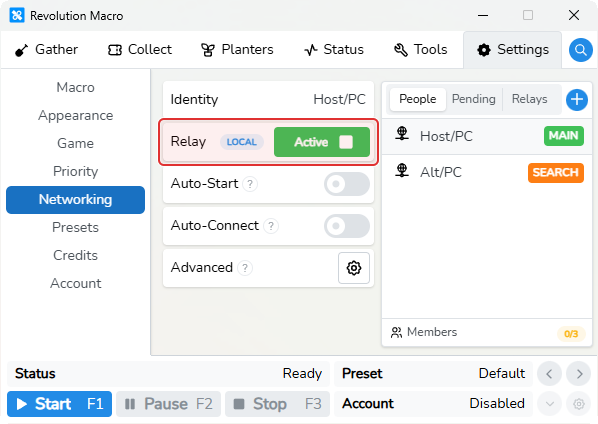The image size is (598, 424).
Task: Click the Members people icon
Action: [396, 332]
